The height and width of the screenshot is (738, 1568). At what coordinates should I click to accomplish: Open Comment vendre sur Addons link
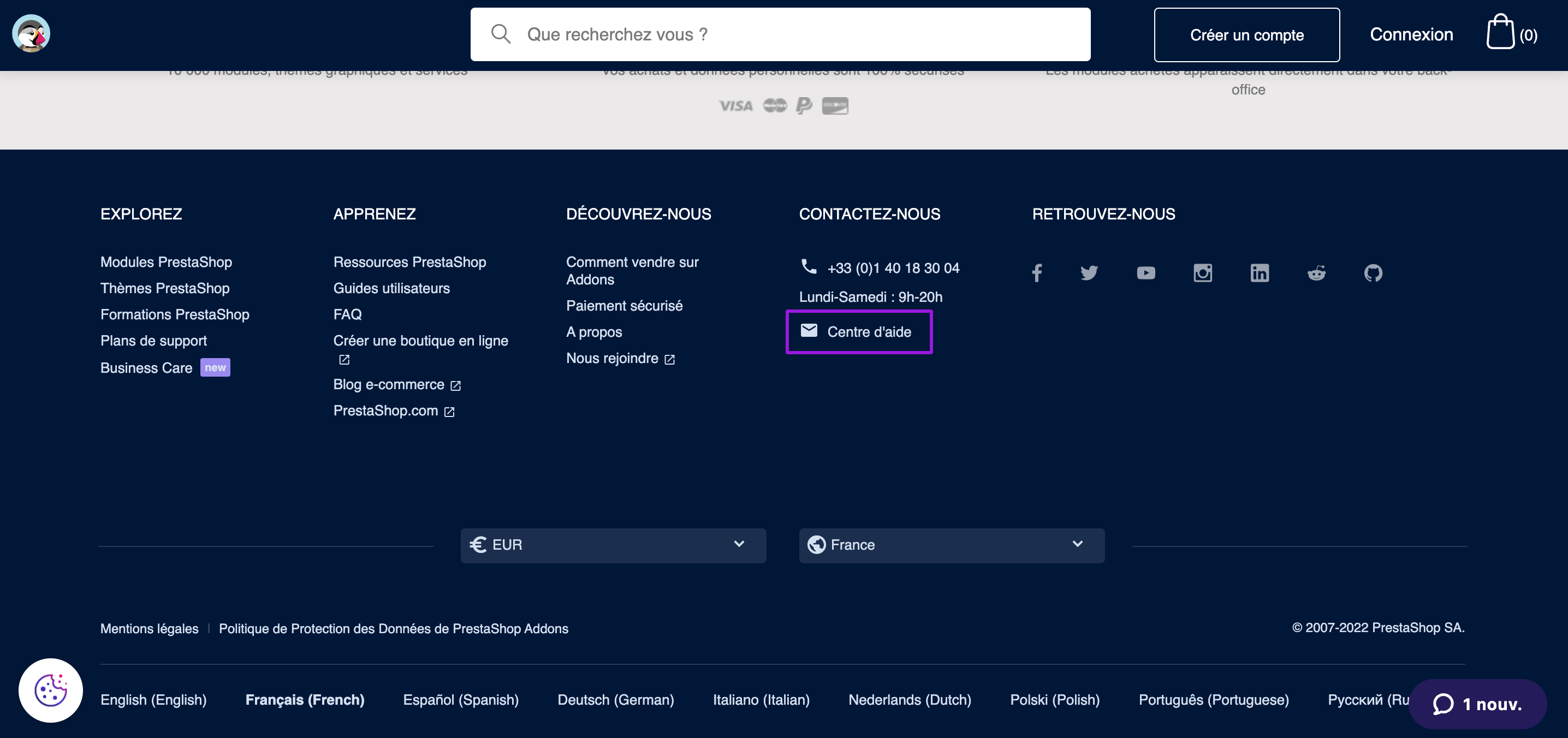point(632,271)
